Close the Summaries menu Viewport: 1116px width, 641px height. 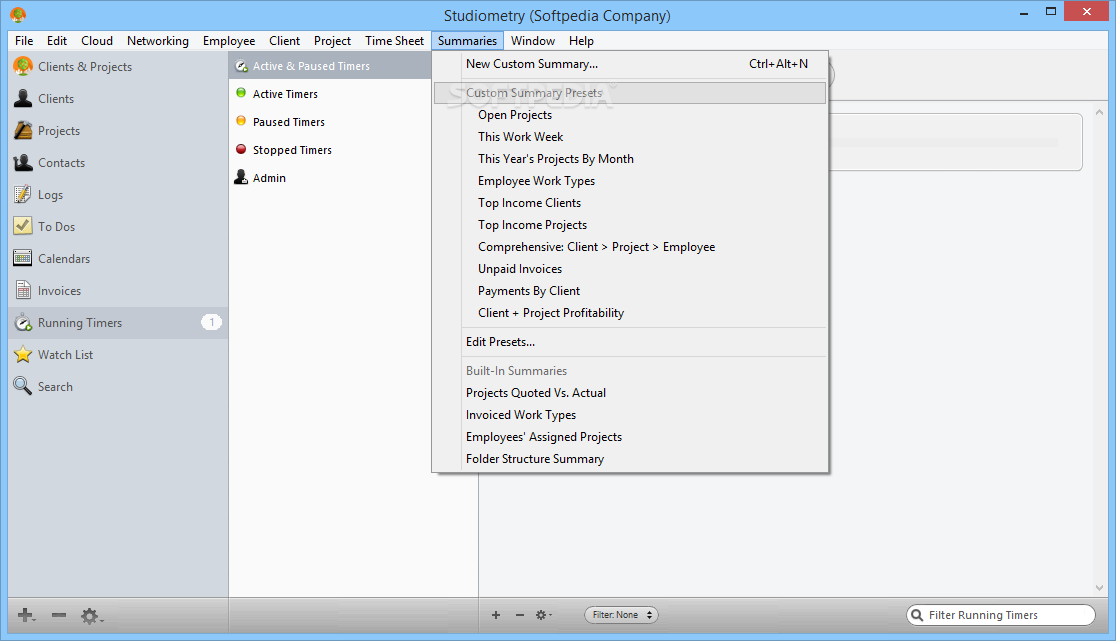click(467, 41)
